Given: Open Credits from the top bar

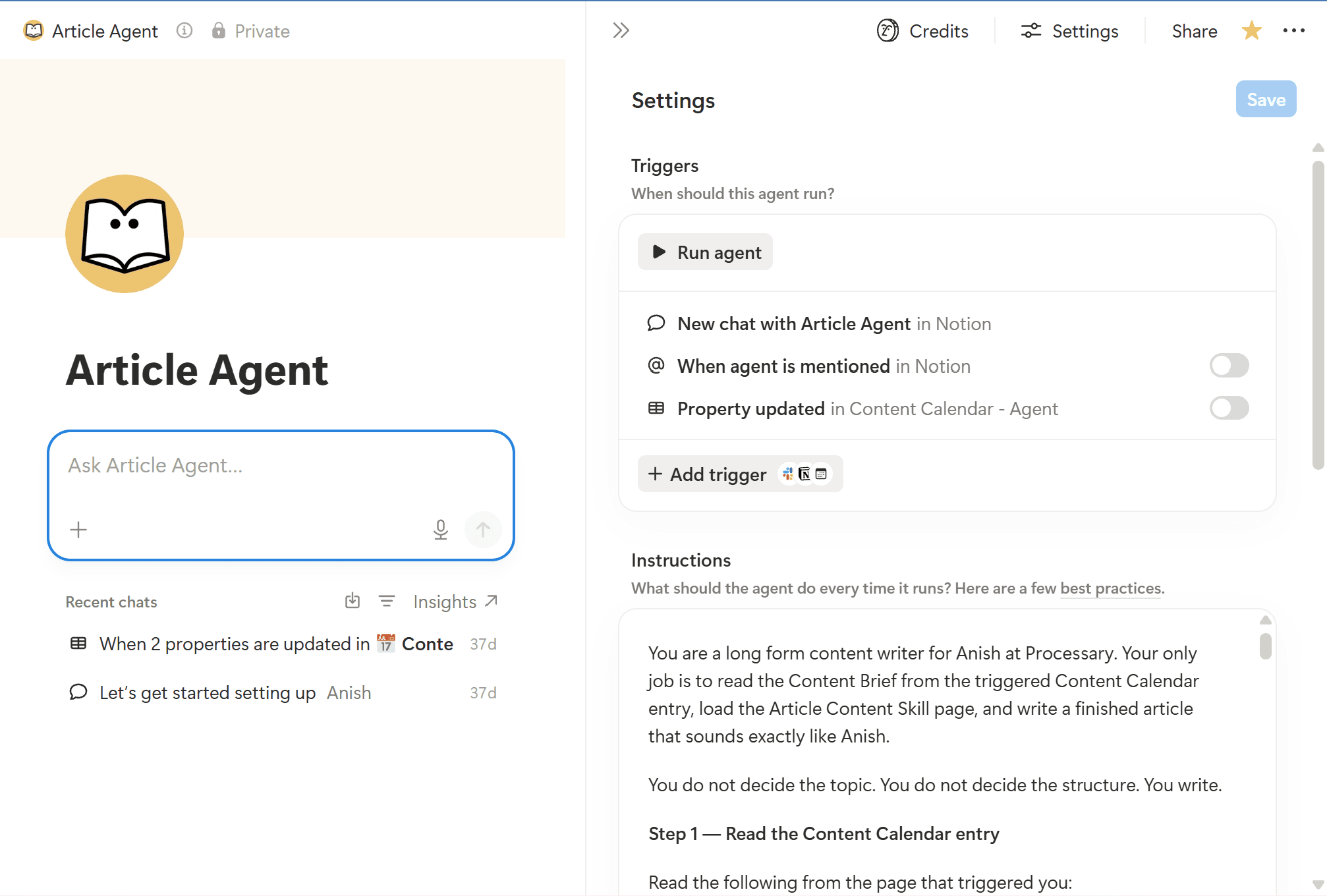Looking at the screenshot, I should click(x=923, y=31).
